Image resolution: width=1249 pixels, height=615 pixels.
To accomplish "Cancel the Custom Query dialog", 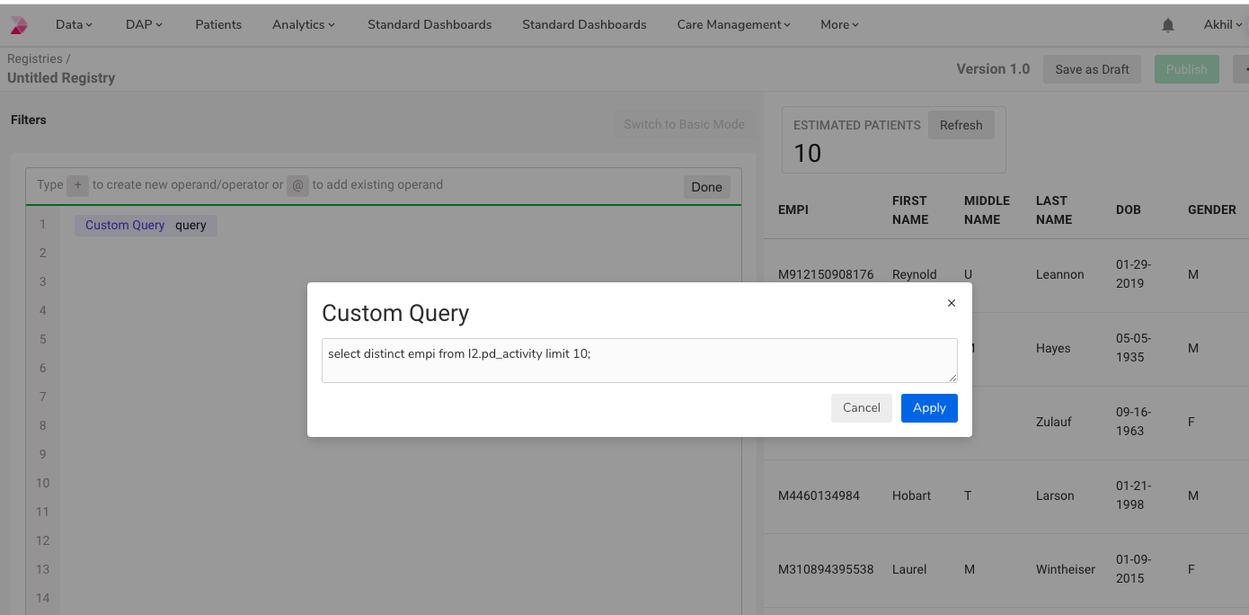I will (x=861, y=408).
